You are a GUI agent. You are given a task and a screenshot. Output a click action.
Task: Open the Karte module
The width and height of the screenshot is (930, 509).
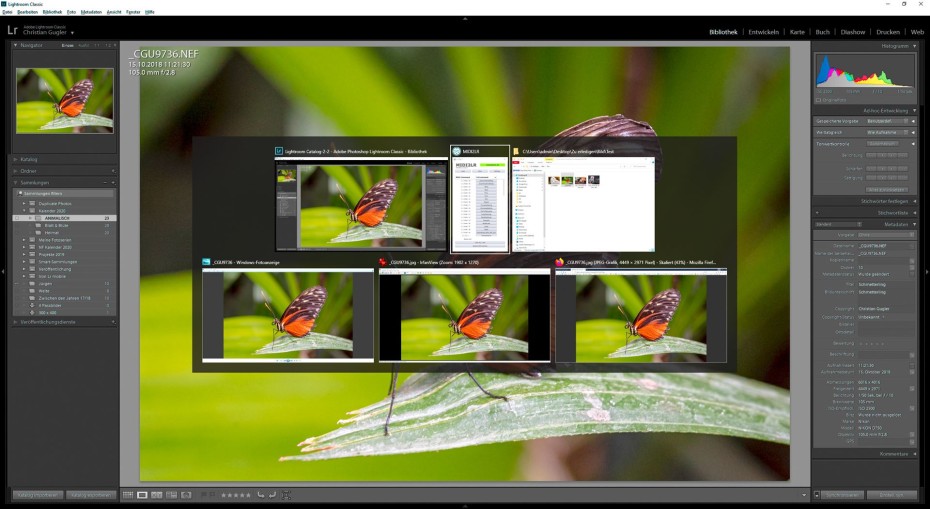[797, 32]
